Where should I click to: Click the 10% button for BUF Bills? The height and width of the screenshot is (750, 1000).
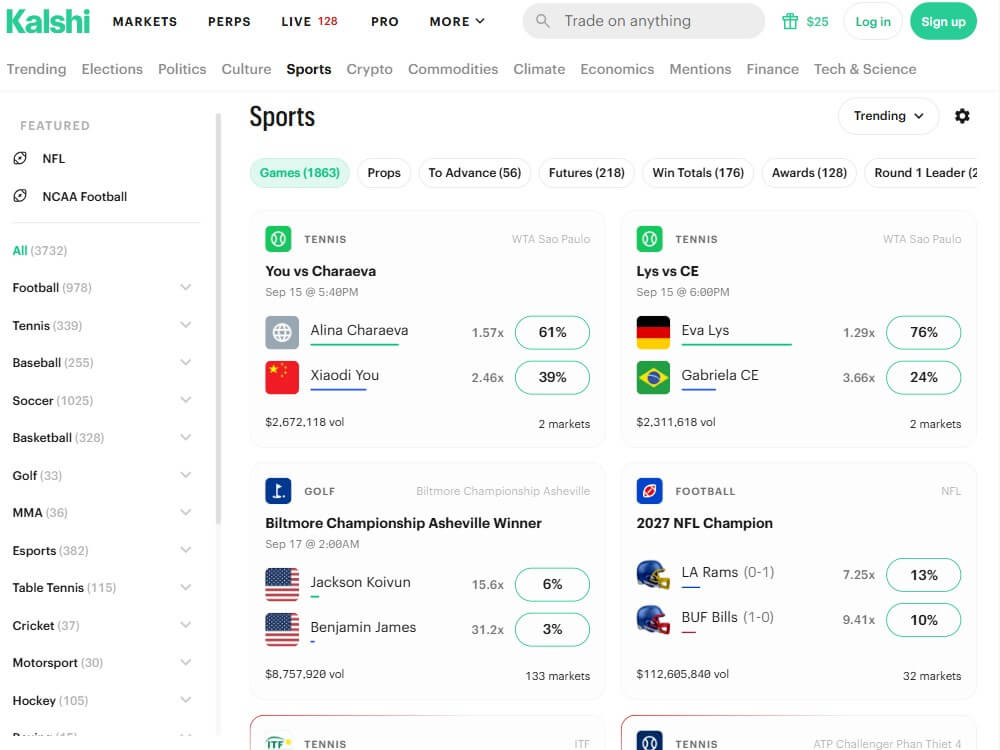923,620
